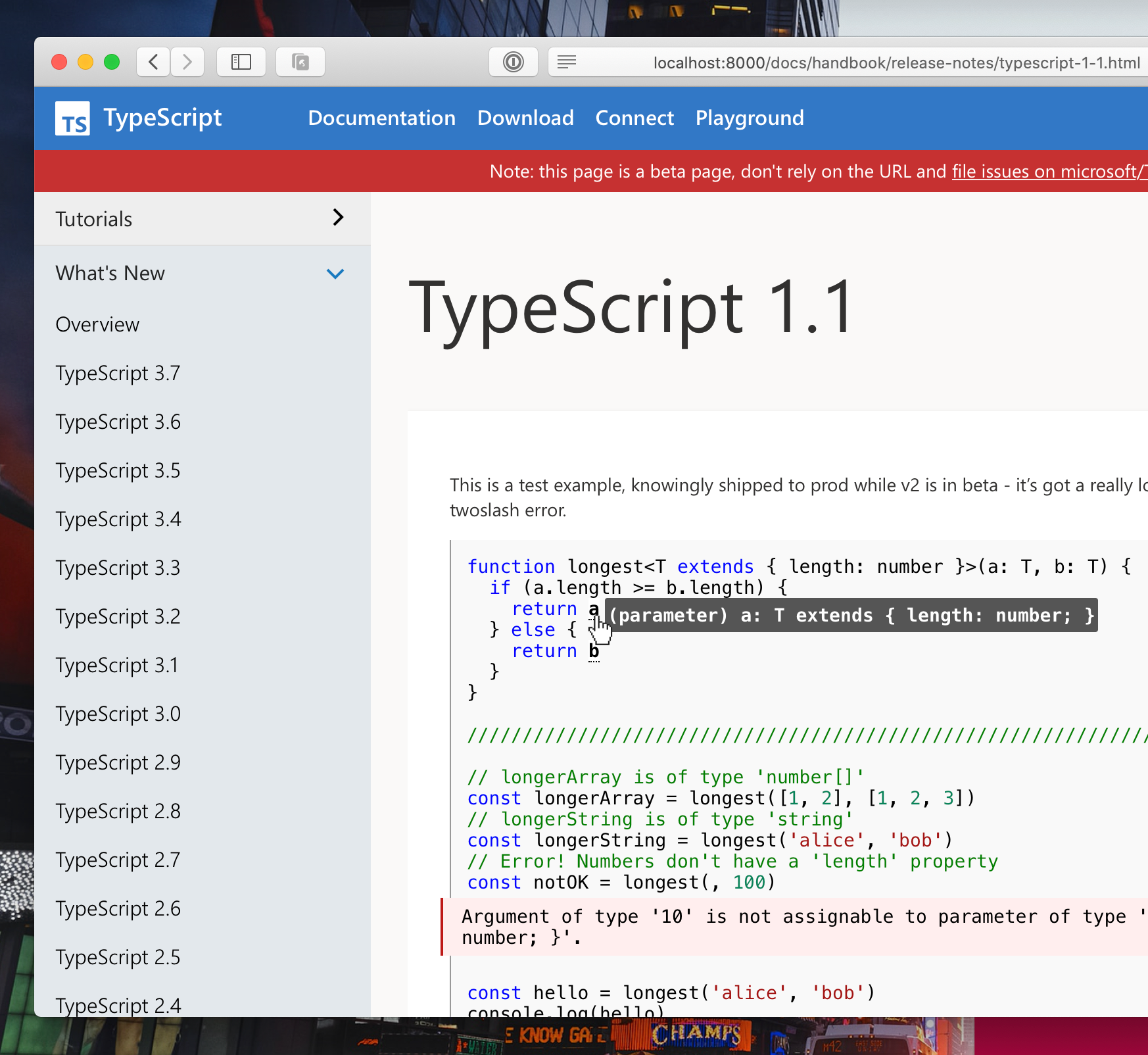Click the privacy report shield icon
The width and height of the screenshot is (1148, 1055).
coord(514,62)
